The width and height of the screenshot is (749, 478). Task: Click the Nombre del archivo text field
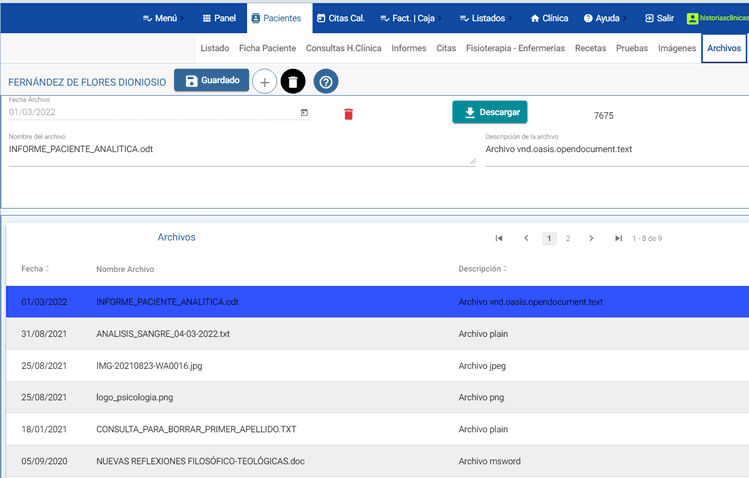click(240, 149)
